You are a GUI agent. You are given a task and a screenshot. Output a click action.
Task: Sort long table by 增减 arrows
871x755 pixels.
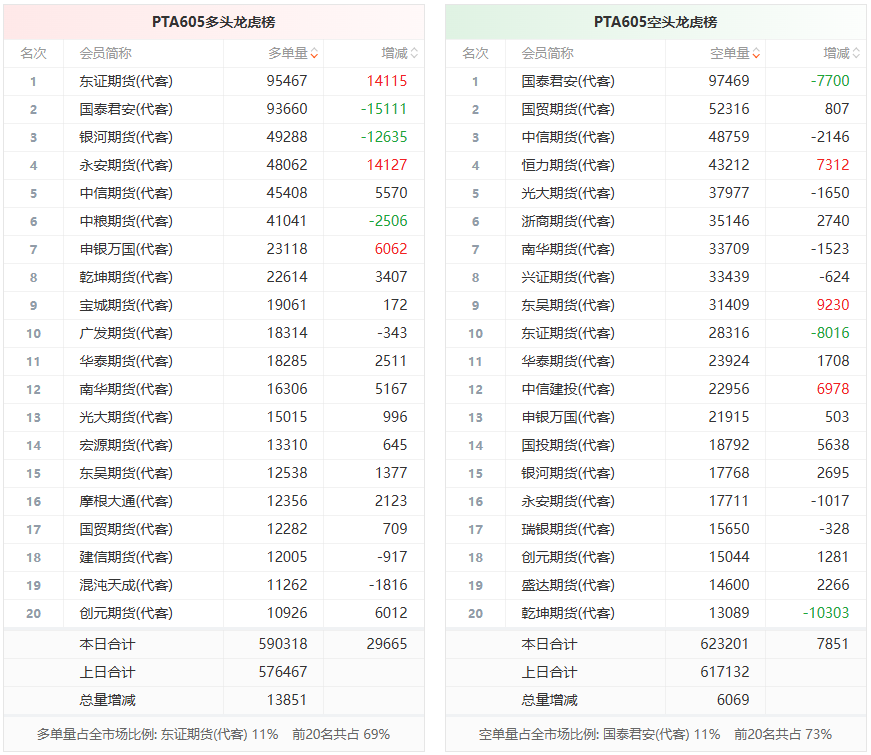coord(414,53)
